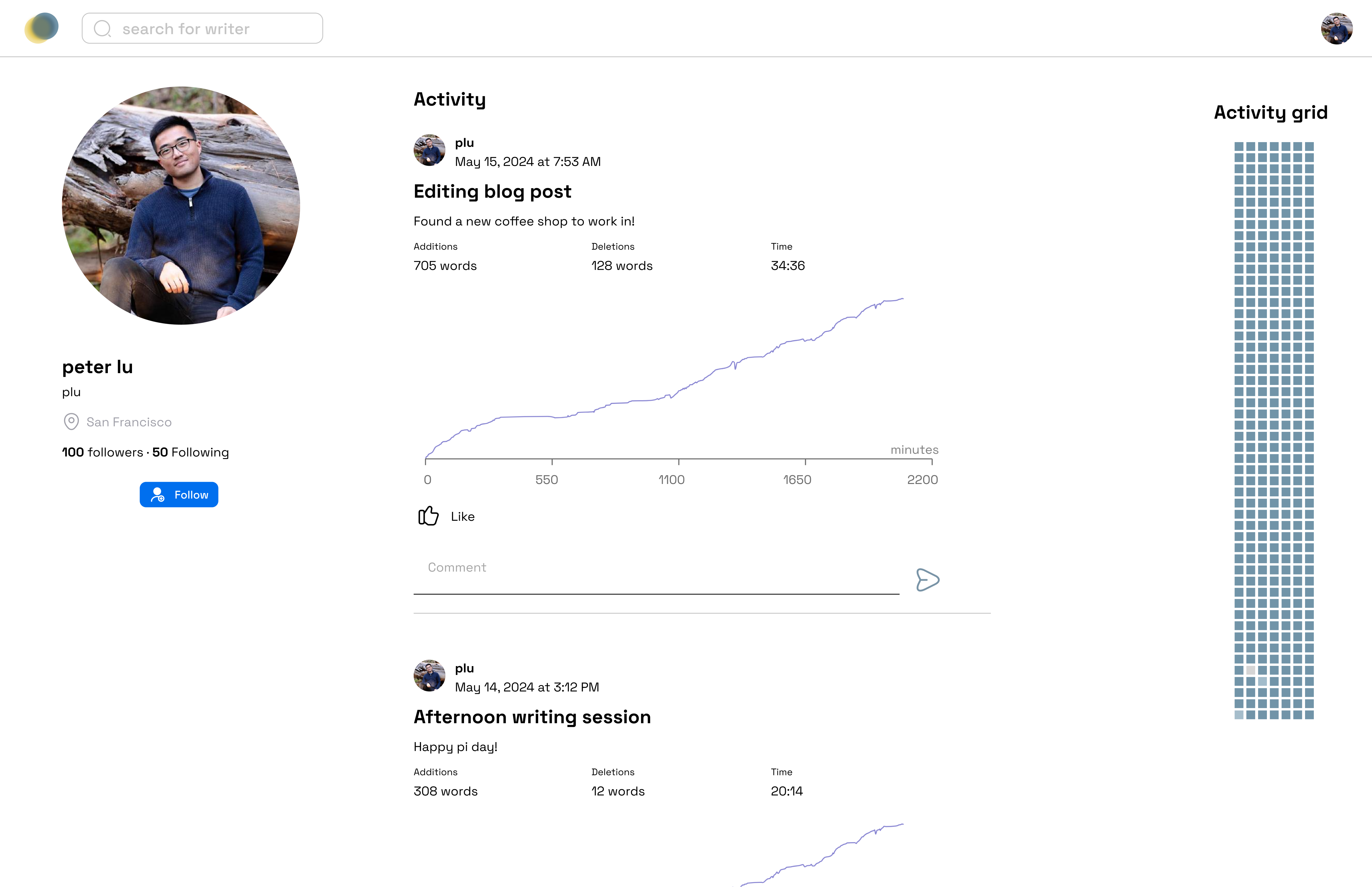
Task: Click the Like label under the chart
Action: point(463,517)
